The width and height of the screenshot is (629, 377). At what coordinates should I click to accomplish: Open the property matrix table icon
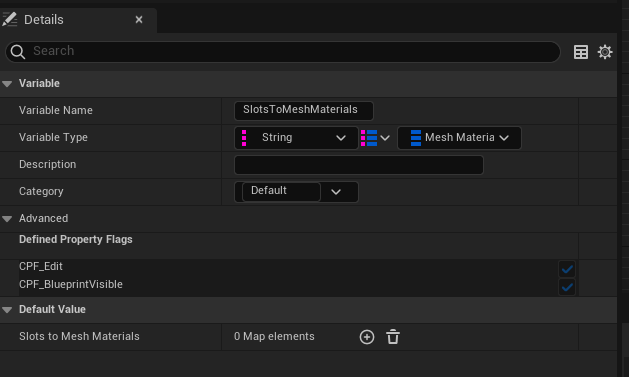coord(580,52)
